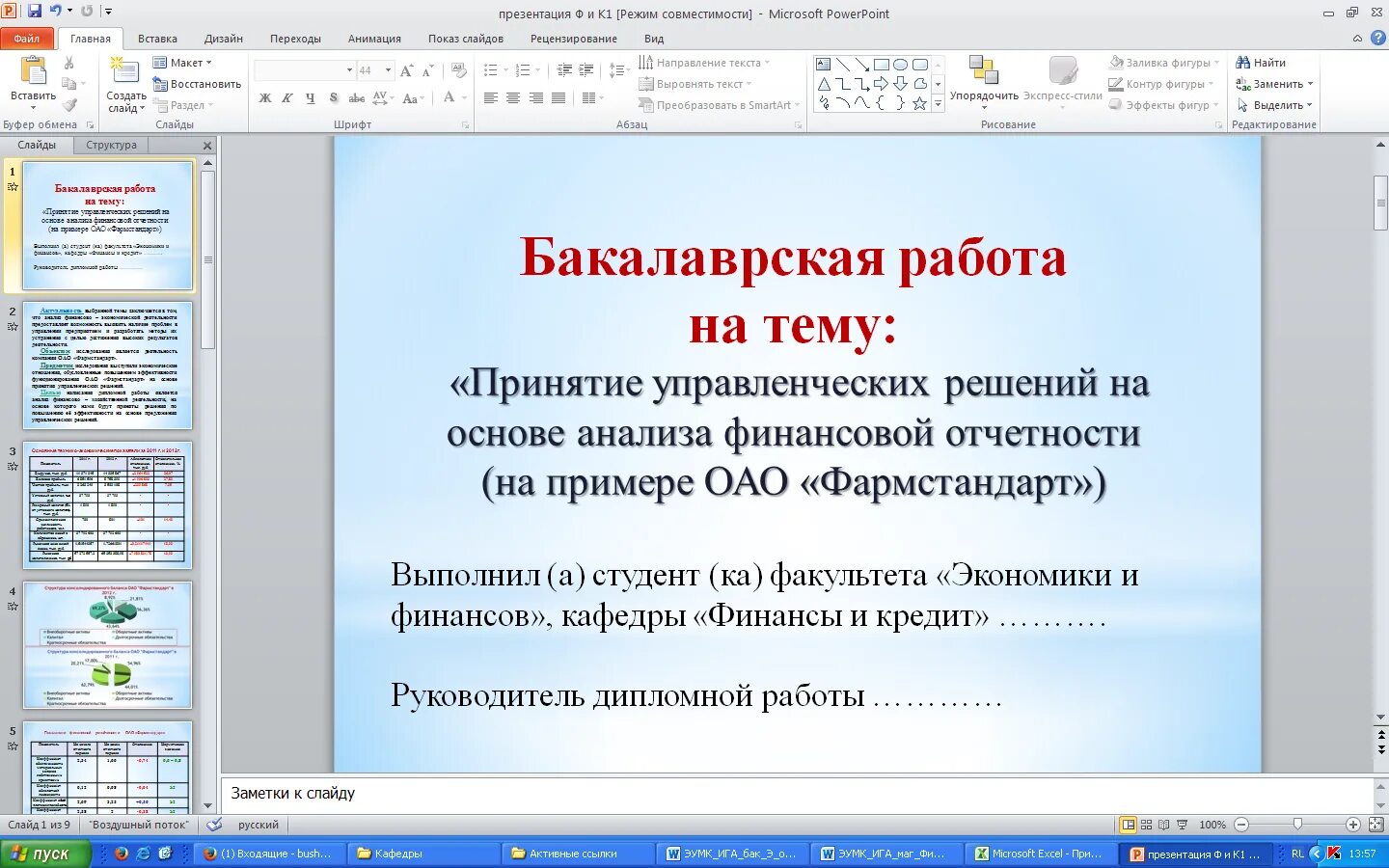
Task: Toggle Italic (К) formatting
Action: 287,98
